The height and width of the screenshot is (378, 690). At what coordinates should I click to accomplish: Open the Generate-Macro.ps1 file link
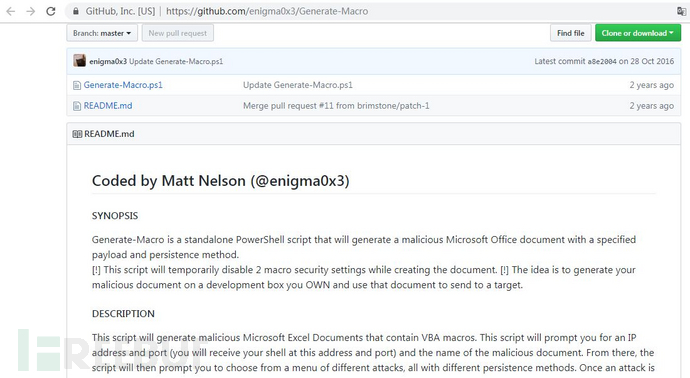123,85
